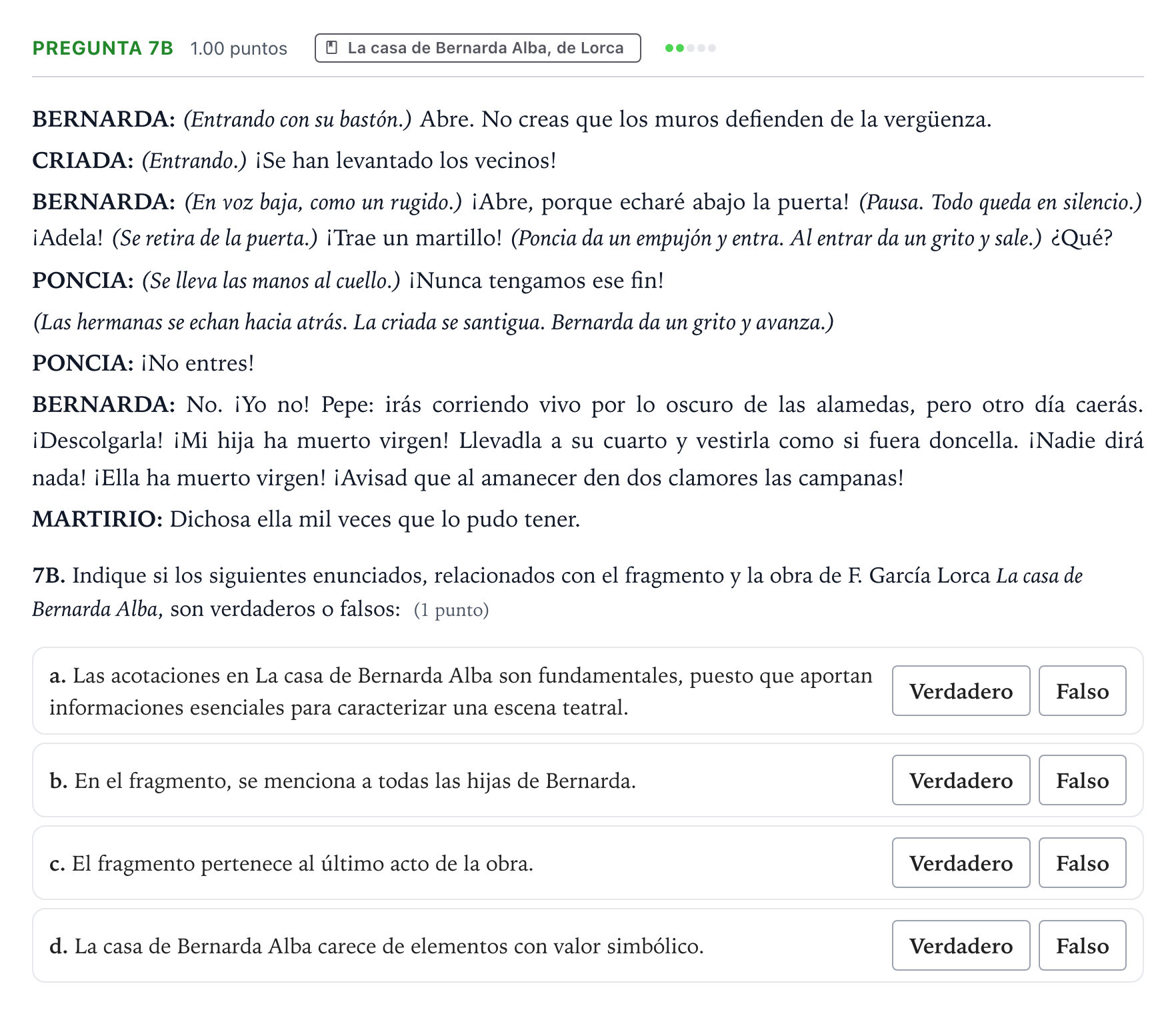
Task: Click the 1.00 puntos label
Action: [x=239, y=49]
